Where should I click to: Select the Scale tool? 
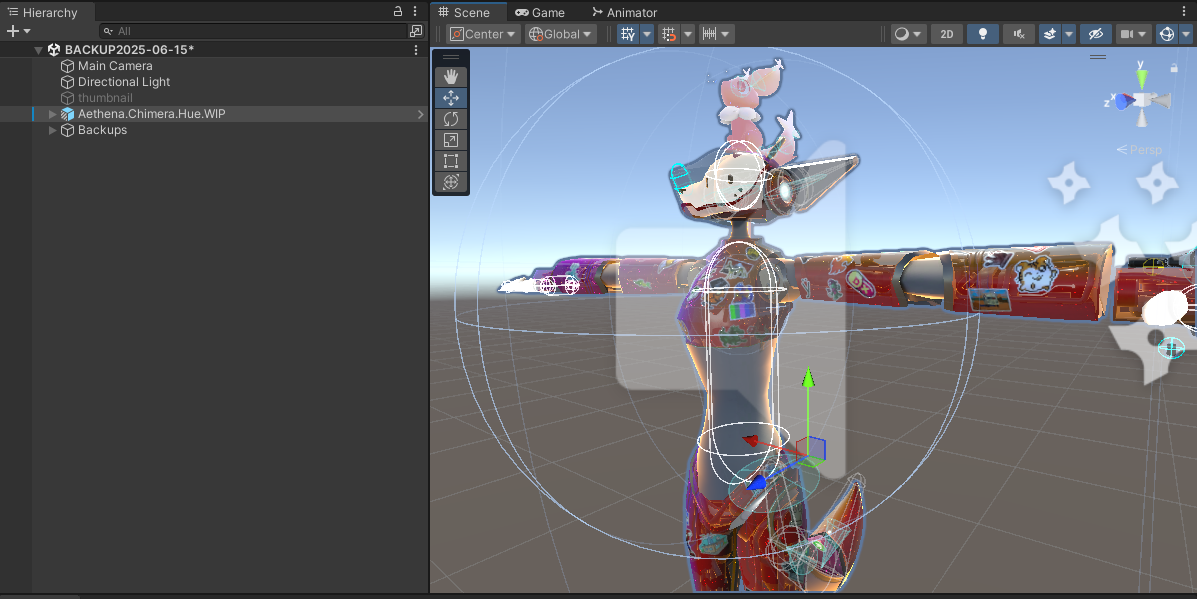pos(450,139)
